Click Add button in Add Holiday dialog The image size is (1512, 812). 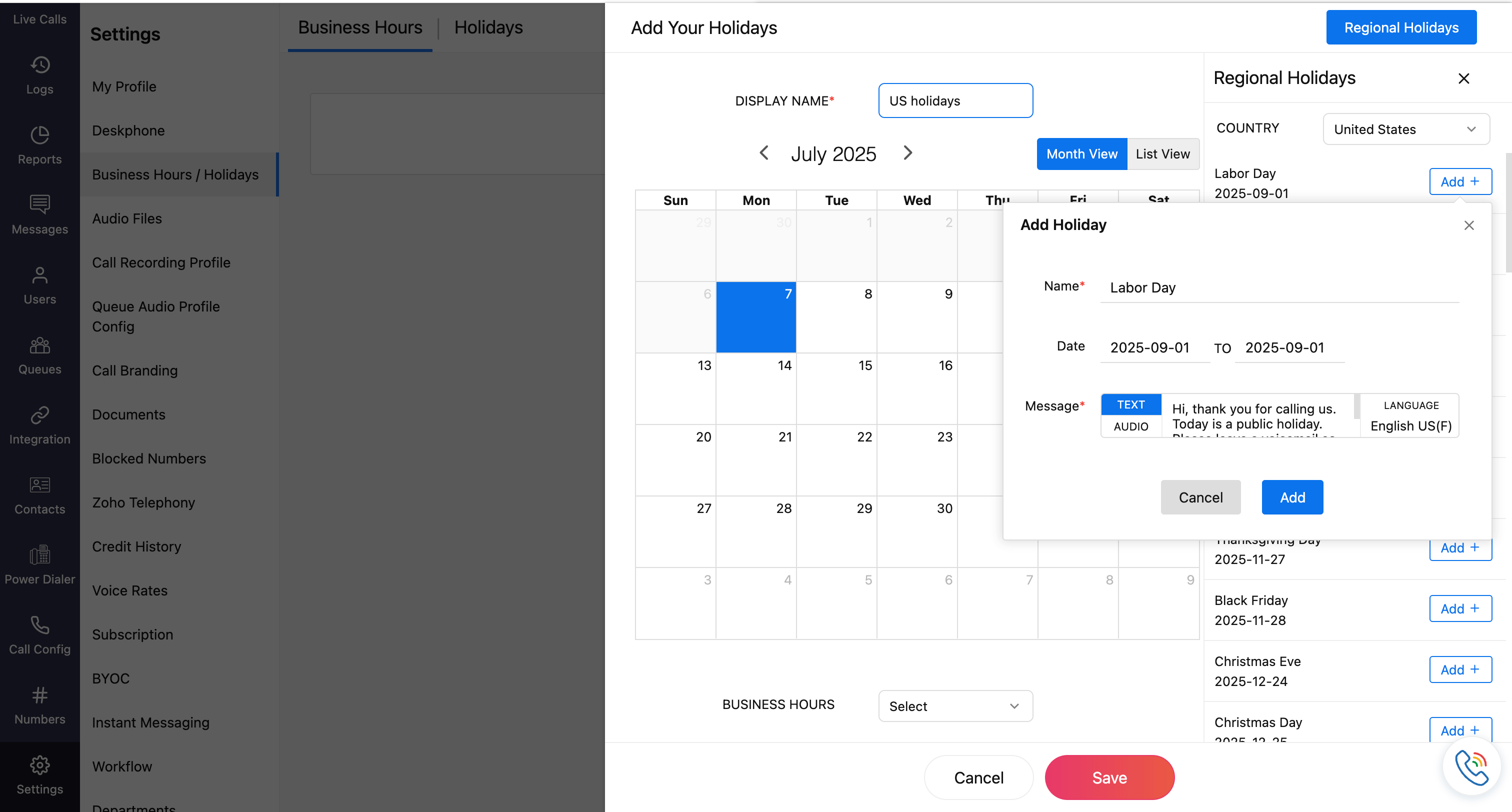point(1292,497)
